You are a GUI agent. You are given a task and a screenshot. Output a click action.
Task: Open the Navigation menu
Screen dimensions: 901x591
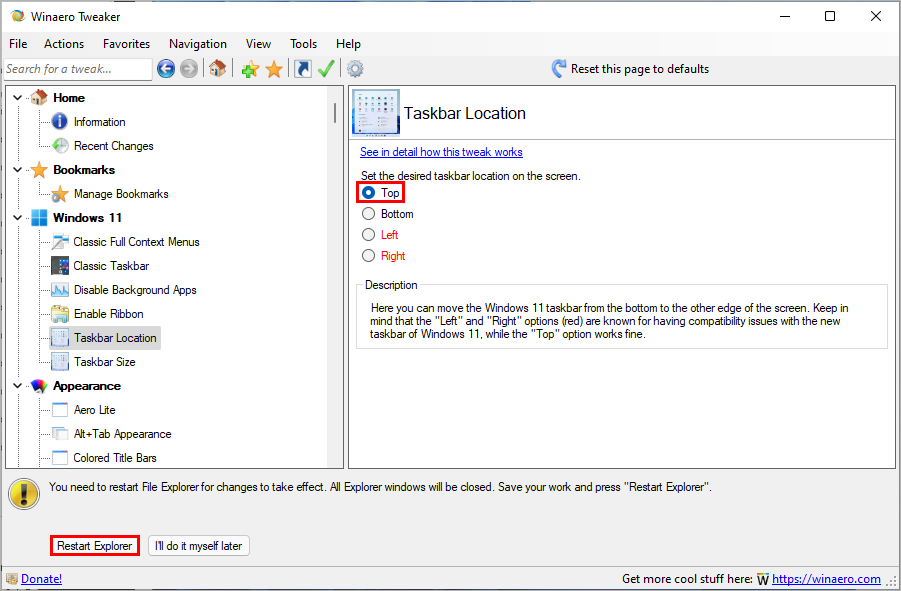point(198,44)
